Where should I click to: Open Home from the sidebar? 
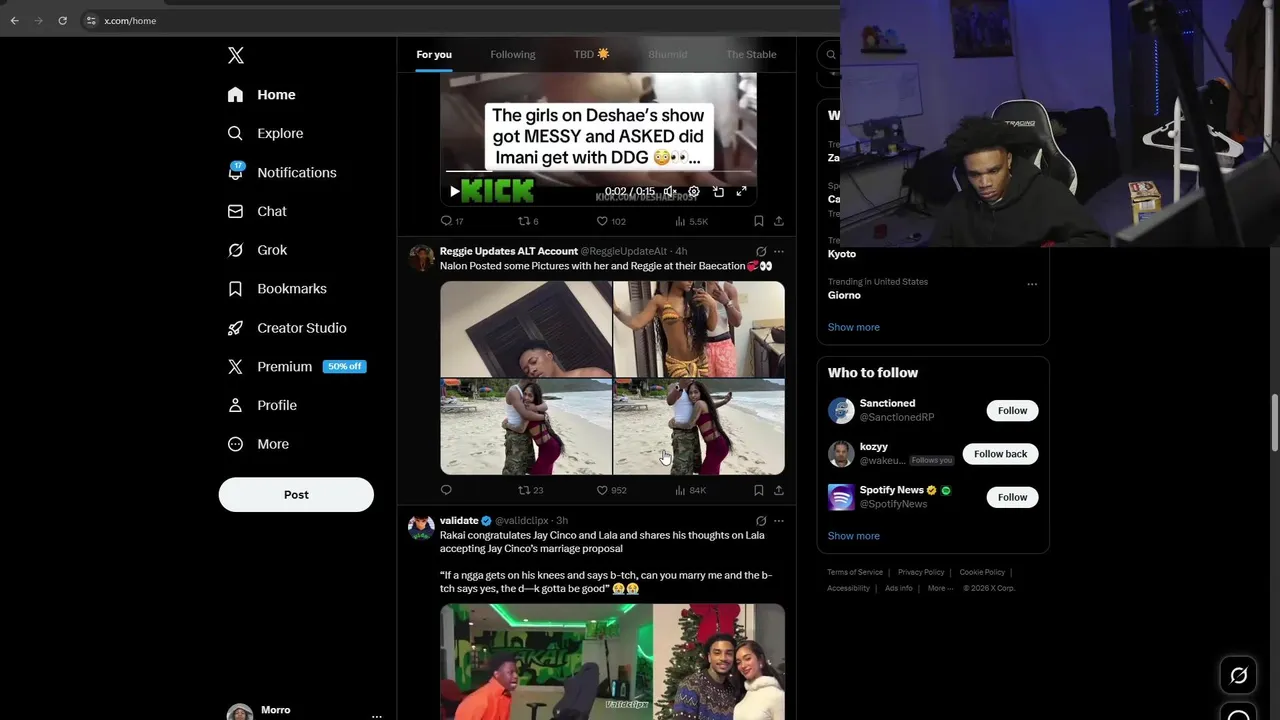[x=261, y=94]
